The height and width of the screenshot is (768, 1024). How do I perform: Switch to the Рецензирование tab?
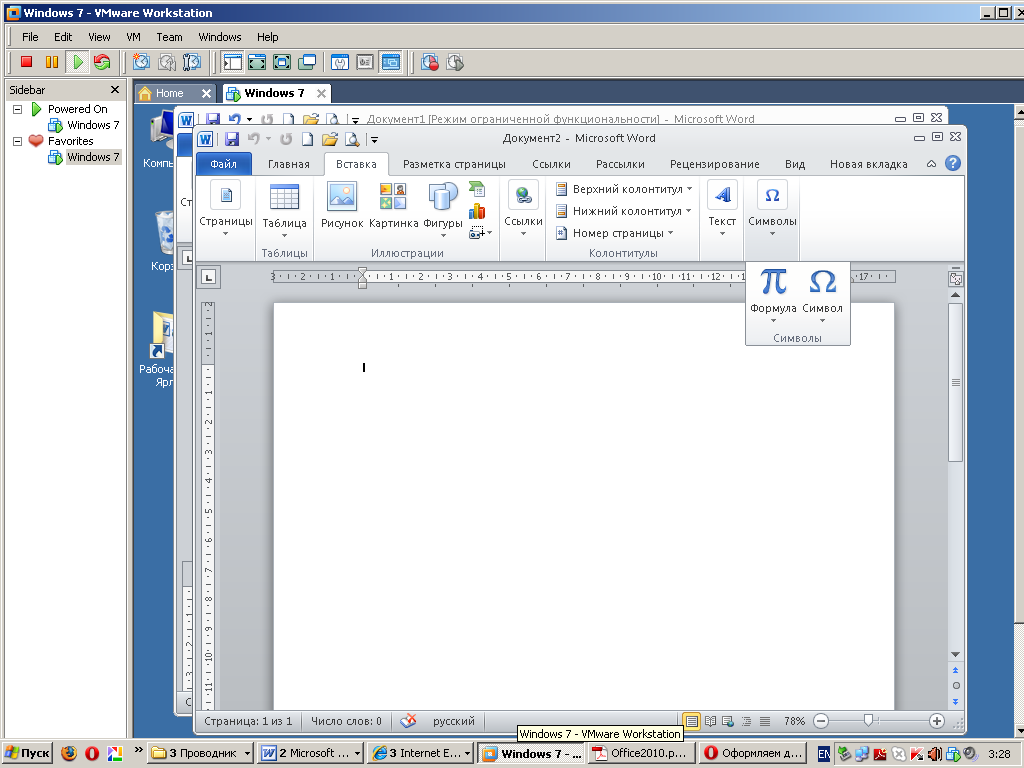coord(714,164)
